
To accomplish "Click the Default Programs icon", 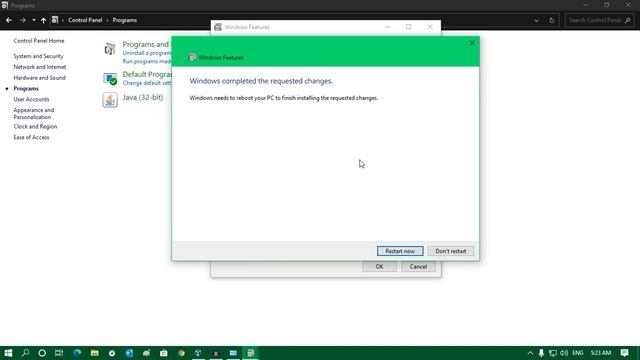I will 110,79.
